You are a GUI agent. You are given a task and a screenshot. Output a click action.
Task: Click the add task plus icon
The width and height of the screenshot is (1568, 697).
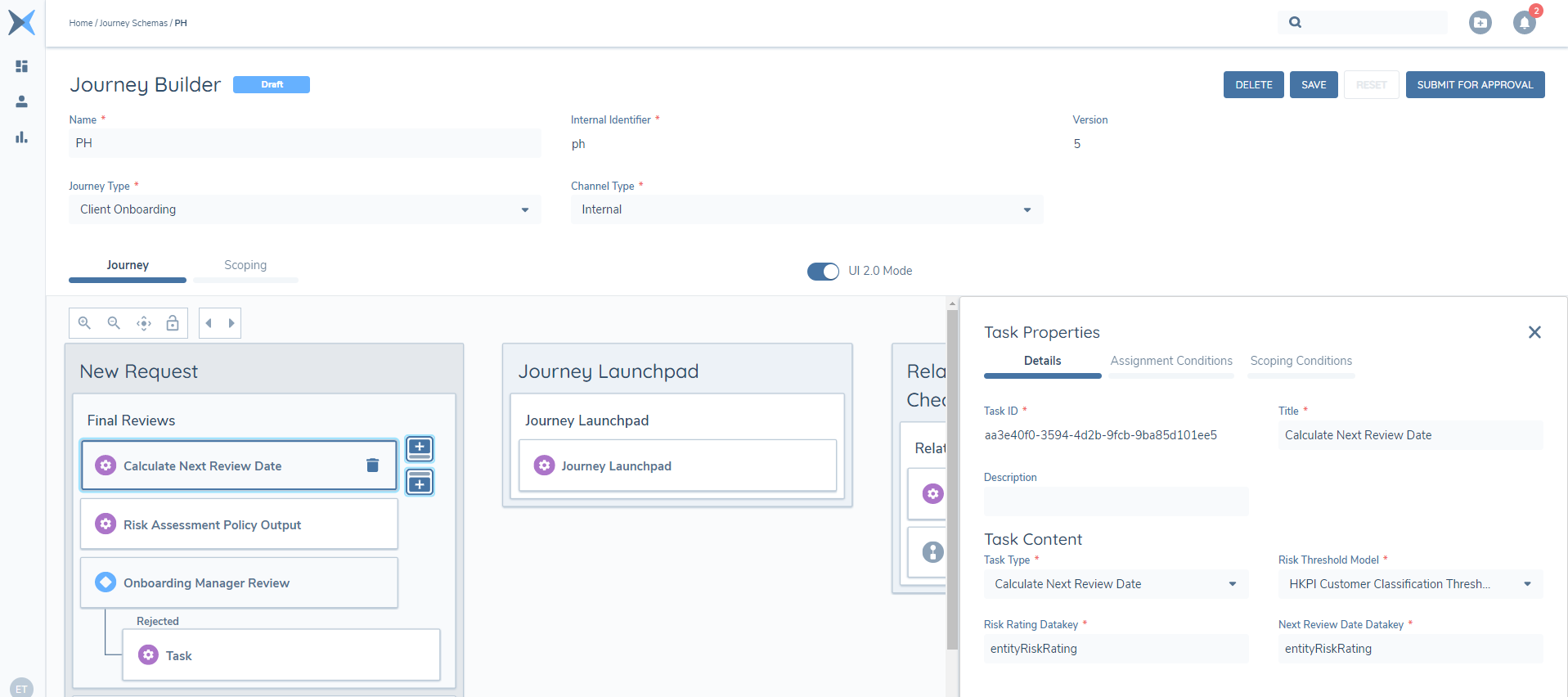pyautogui.click(x=420, y=448)
